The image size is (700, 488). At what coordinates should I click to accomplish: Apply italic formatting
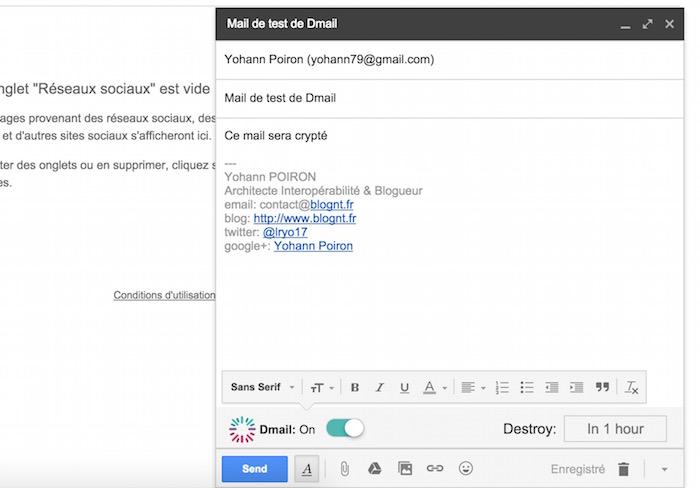[379, 388]
